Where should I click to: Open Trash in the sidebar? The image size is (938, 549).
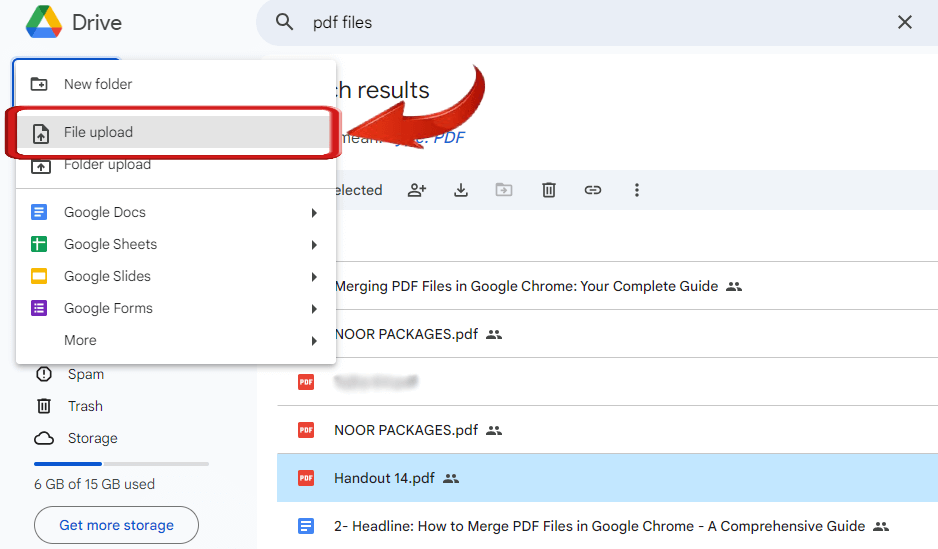coord(85,406)
